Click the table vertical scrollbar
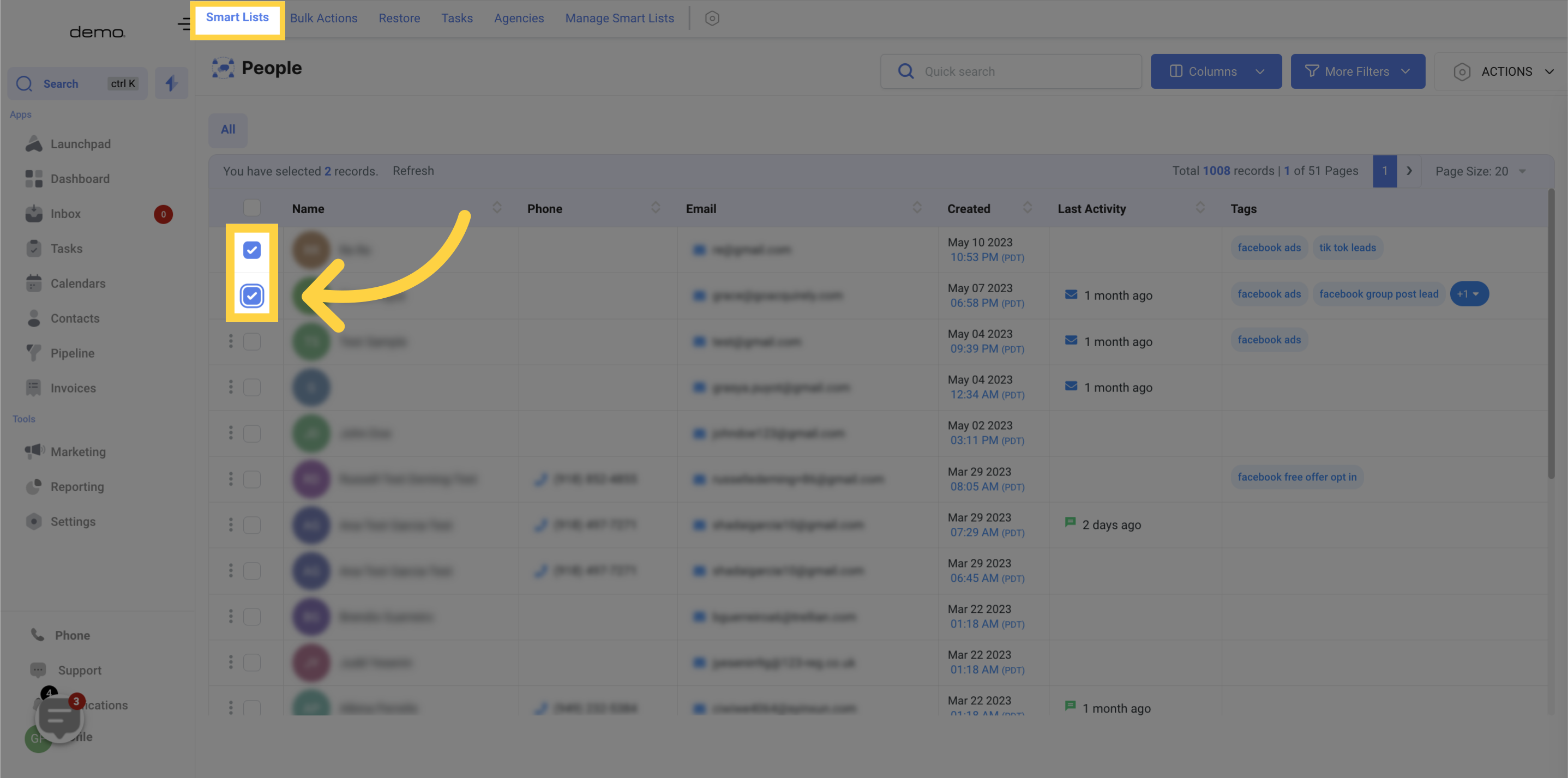This screenshot has height=778, width=1568. click(1551, 334)
